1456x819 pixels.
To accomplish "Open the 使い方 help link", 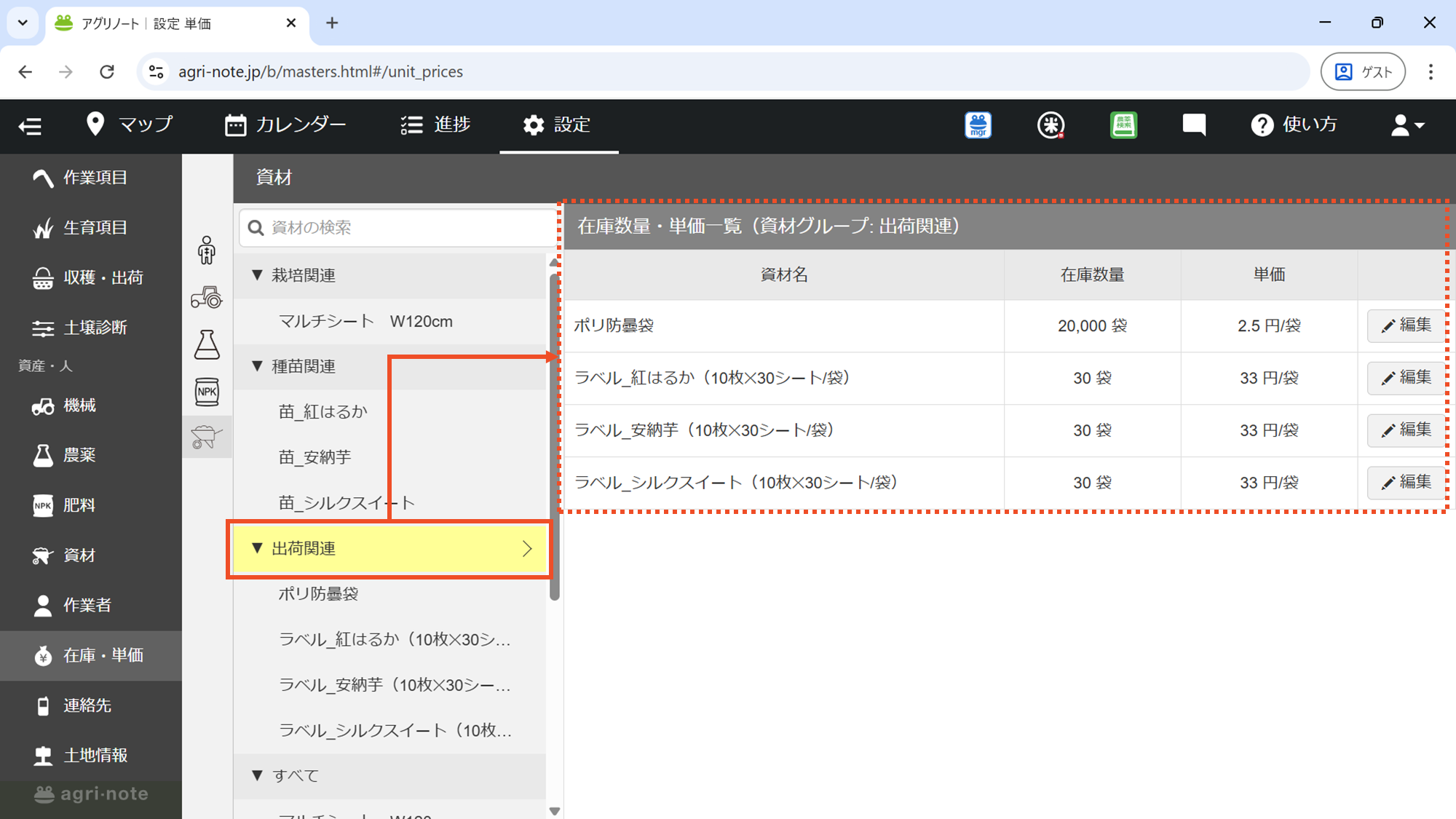I will pyautogui.click(x=1294, y=124).
